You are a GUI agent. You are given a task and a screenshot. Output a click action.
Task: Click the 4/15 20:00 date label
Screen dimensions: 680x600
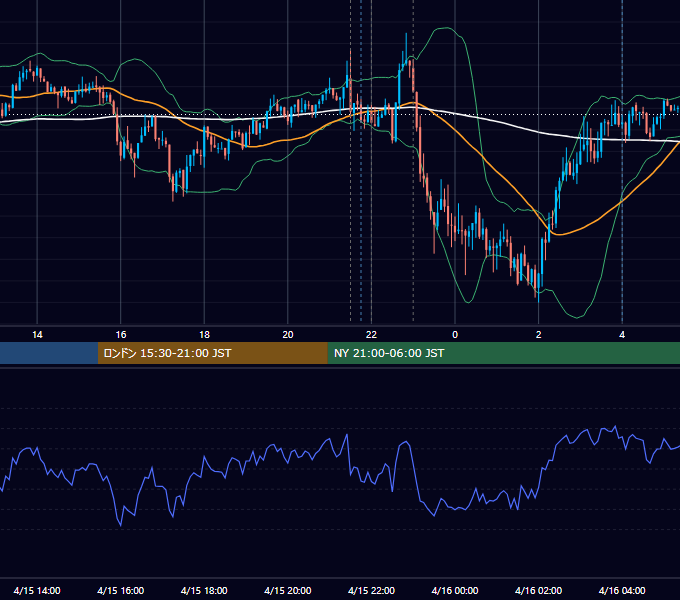tap(288, 590)
